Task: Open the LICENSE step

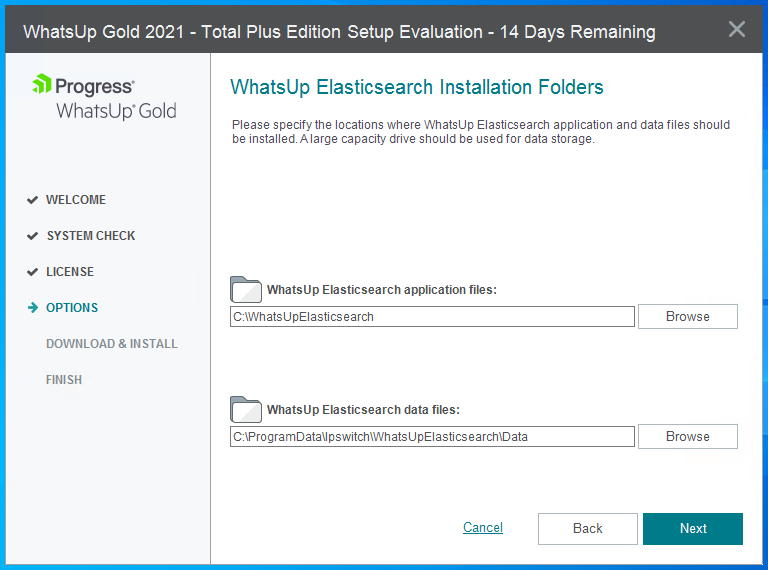Action: click(x=70, y=272)
